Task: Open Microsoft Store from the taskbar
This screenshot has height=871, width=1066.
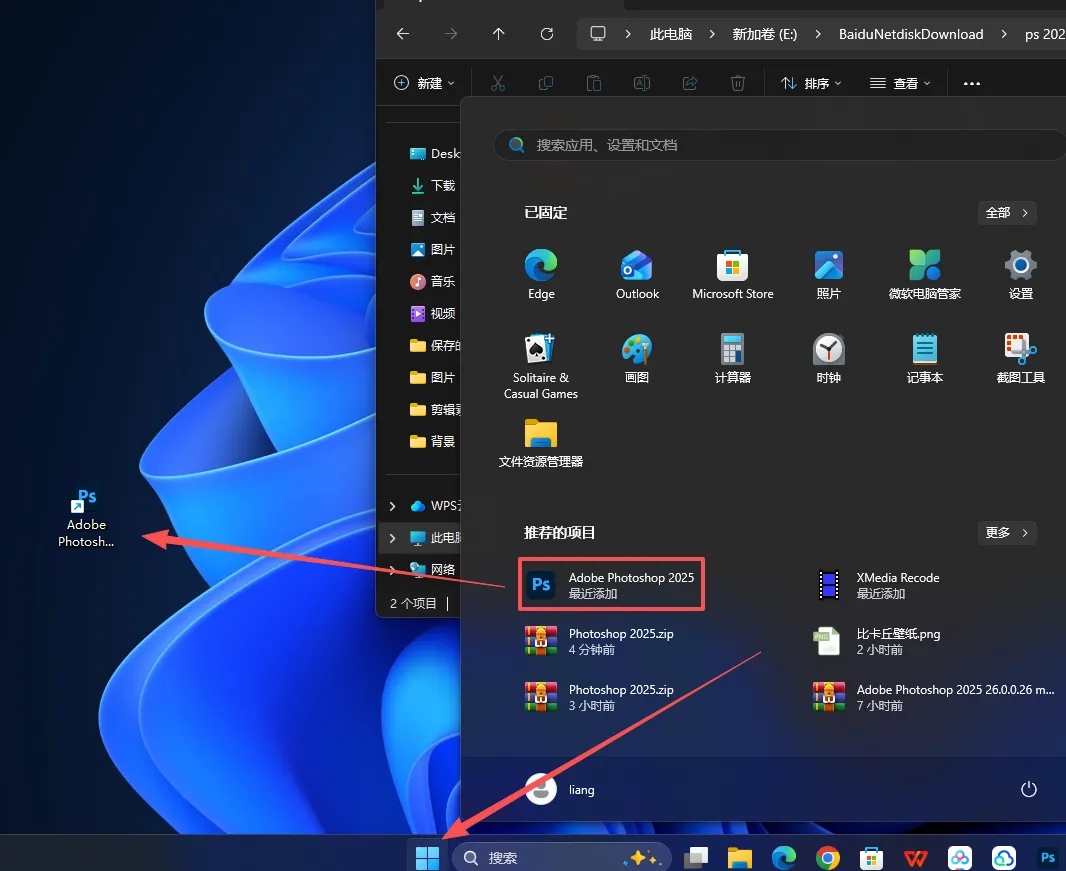Action: [872, 857]
